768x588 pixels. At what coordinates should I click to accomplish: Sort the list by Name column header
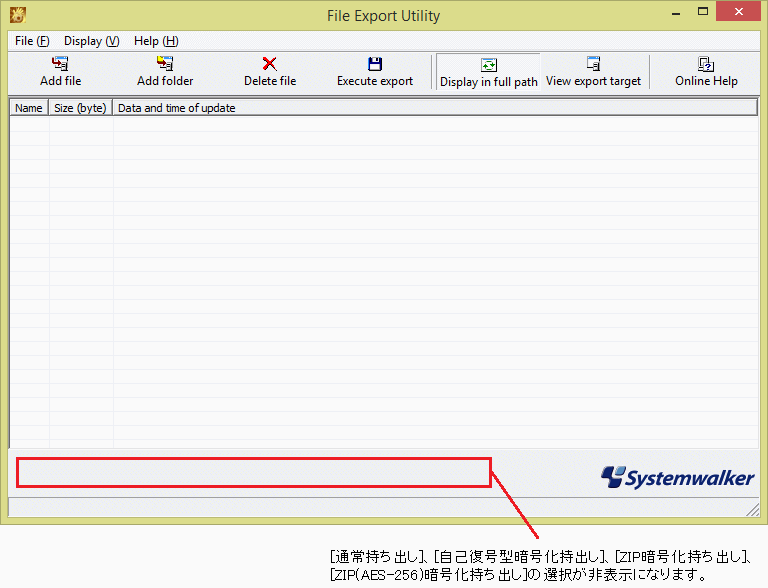[29, 108]
